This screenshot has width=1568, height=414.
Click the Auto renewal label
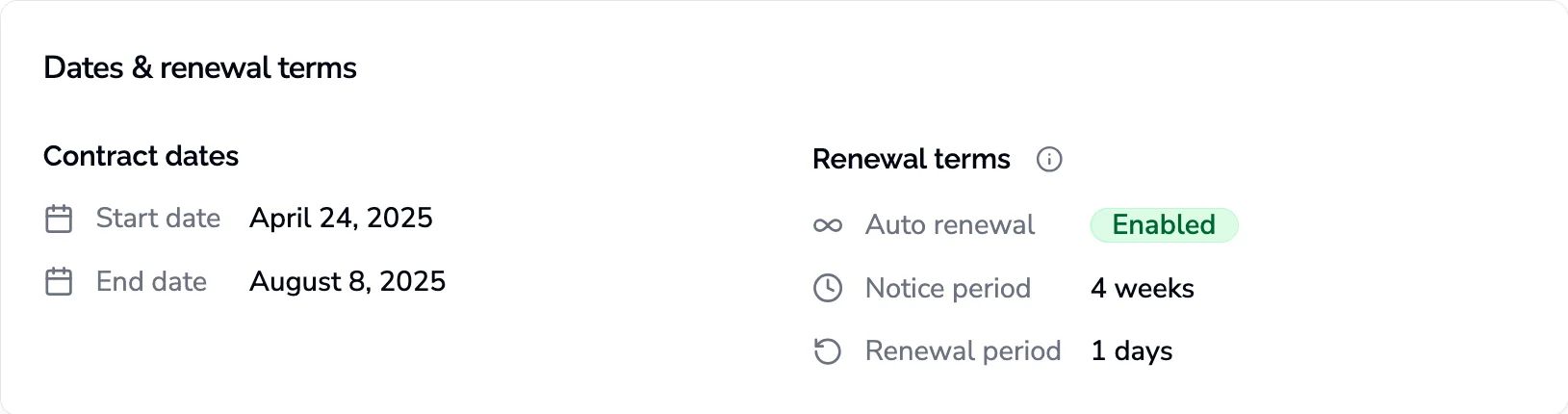point(949,225)
